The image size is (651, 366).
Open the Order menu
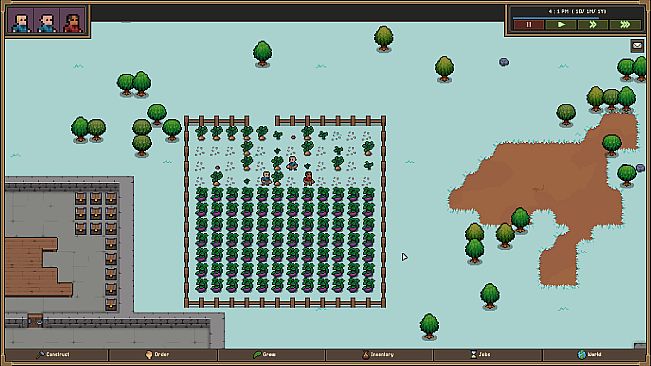tap(163, 354)
